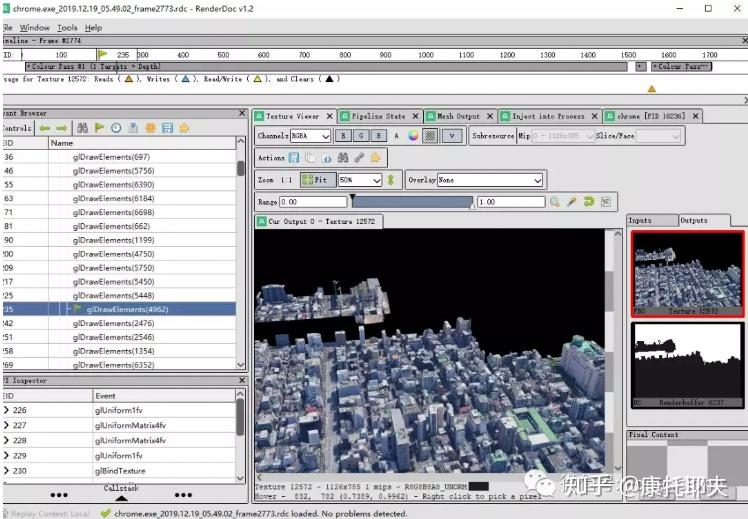Click the last orange icon in Event Browser toolbar
748x519 pixels.
[184, 128]
